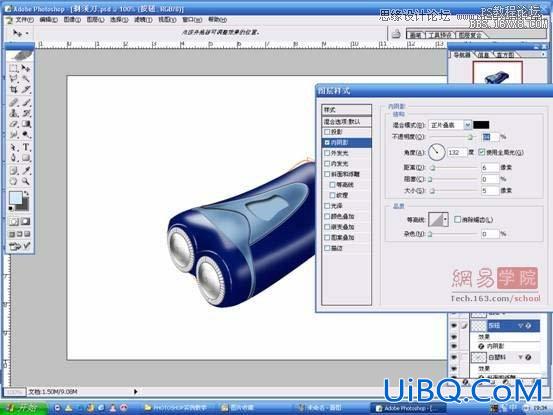Image resolution: width=553 pixels, height=415 pixels.
Task: Click the distance (距离) value field
Action: 490,167
